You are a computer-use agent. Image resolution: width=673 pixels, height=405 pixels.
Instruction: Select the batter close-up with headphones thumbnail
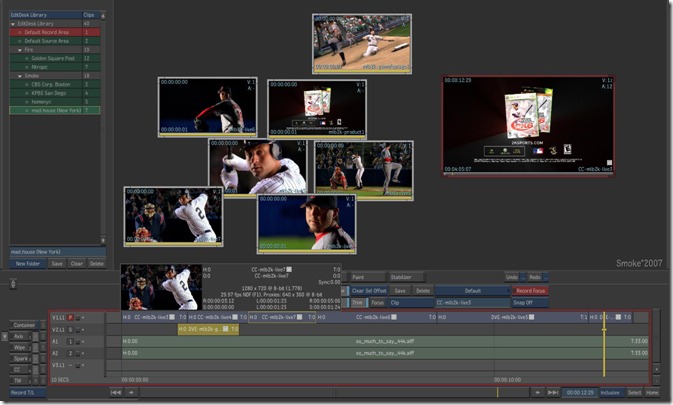[258, 167]
